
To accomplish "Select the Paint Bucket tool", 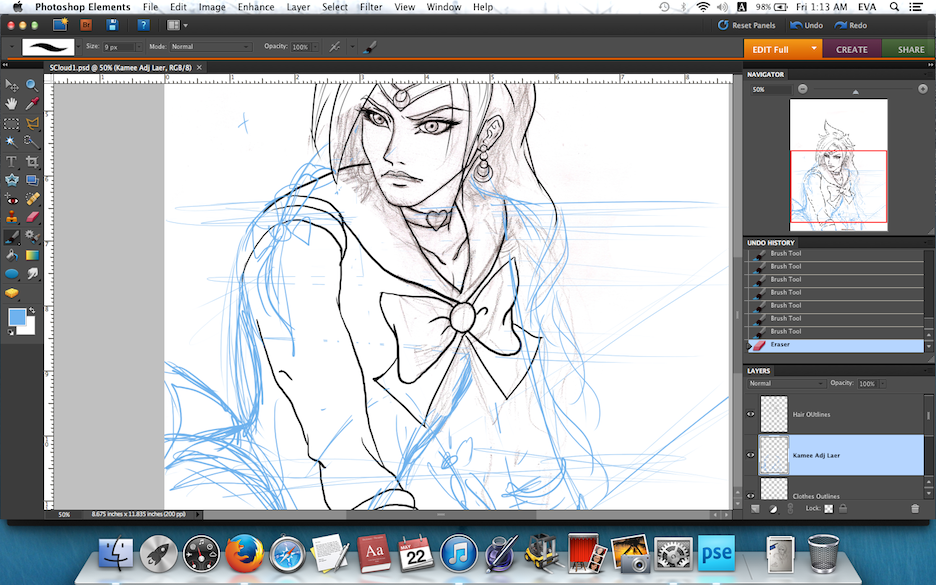I will (x=11, y=255).
